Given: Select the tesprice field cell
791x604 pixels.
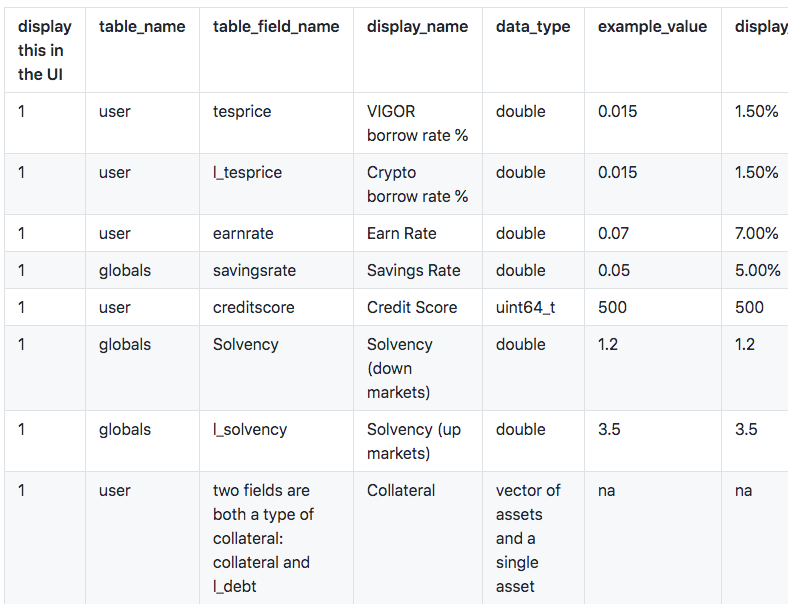Looking at the screenshot, I should point(242,112).
